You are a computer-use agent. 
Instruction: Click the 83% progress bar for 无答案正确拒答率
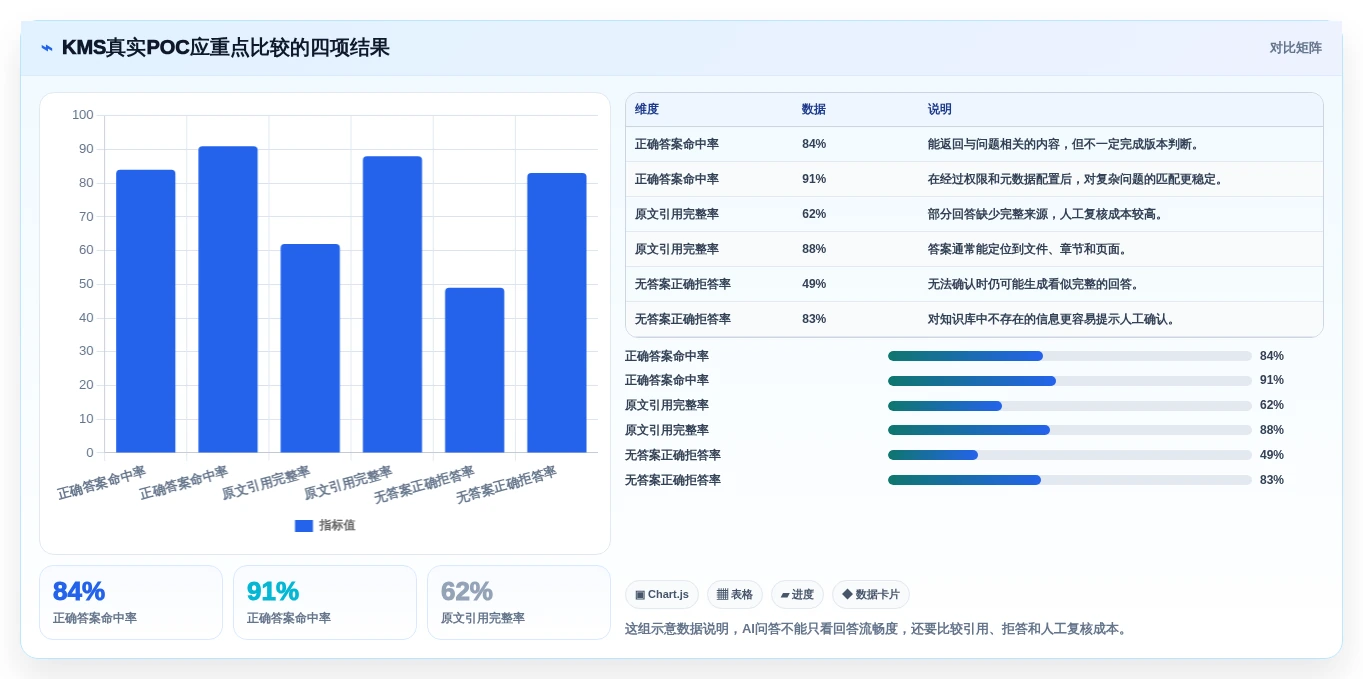tap(1069, 480)
